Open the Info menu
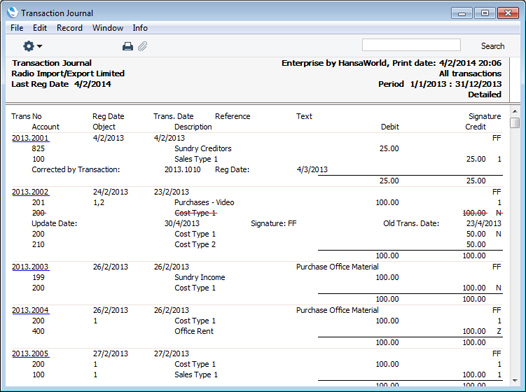The height and width of the screenshot is (392, 526). pos(140,28)
